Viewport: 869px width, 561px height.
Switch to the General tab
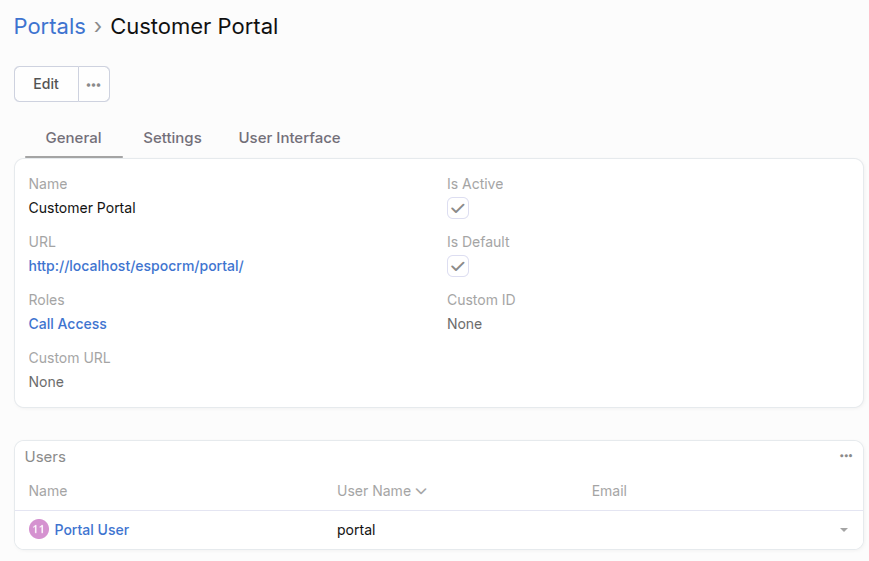(x=74, y=138)
